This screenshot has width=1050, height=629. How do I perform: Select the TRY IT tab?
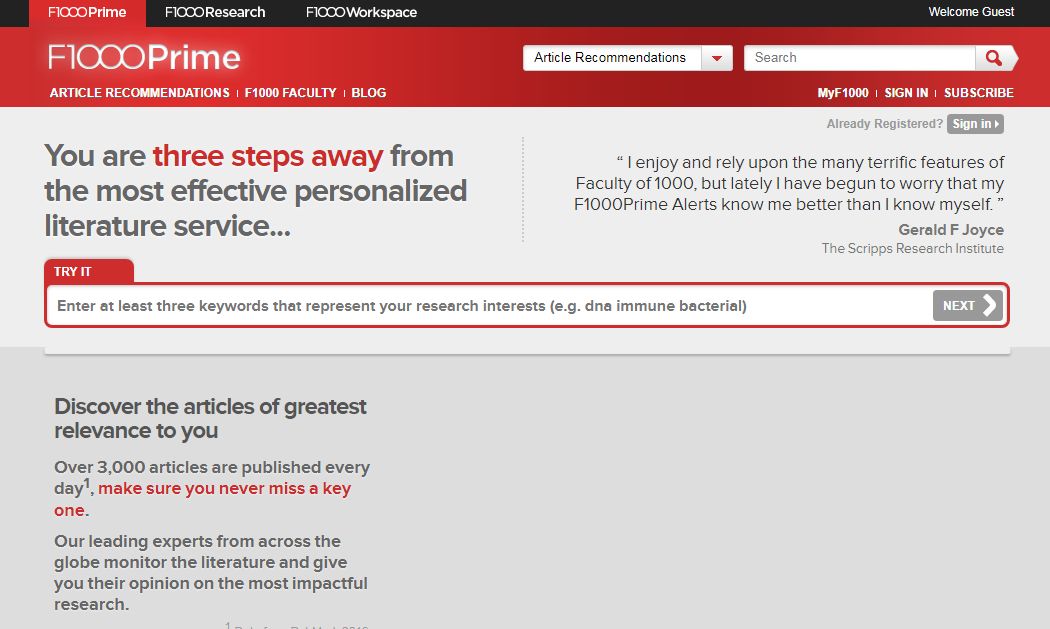[x=88, y=271]
